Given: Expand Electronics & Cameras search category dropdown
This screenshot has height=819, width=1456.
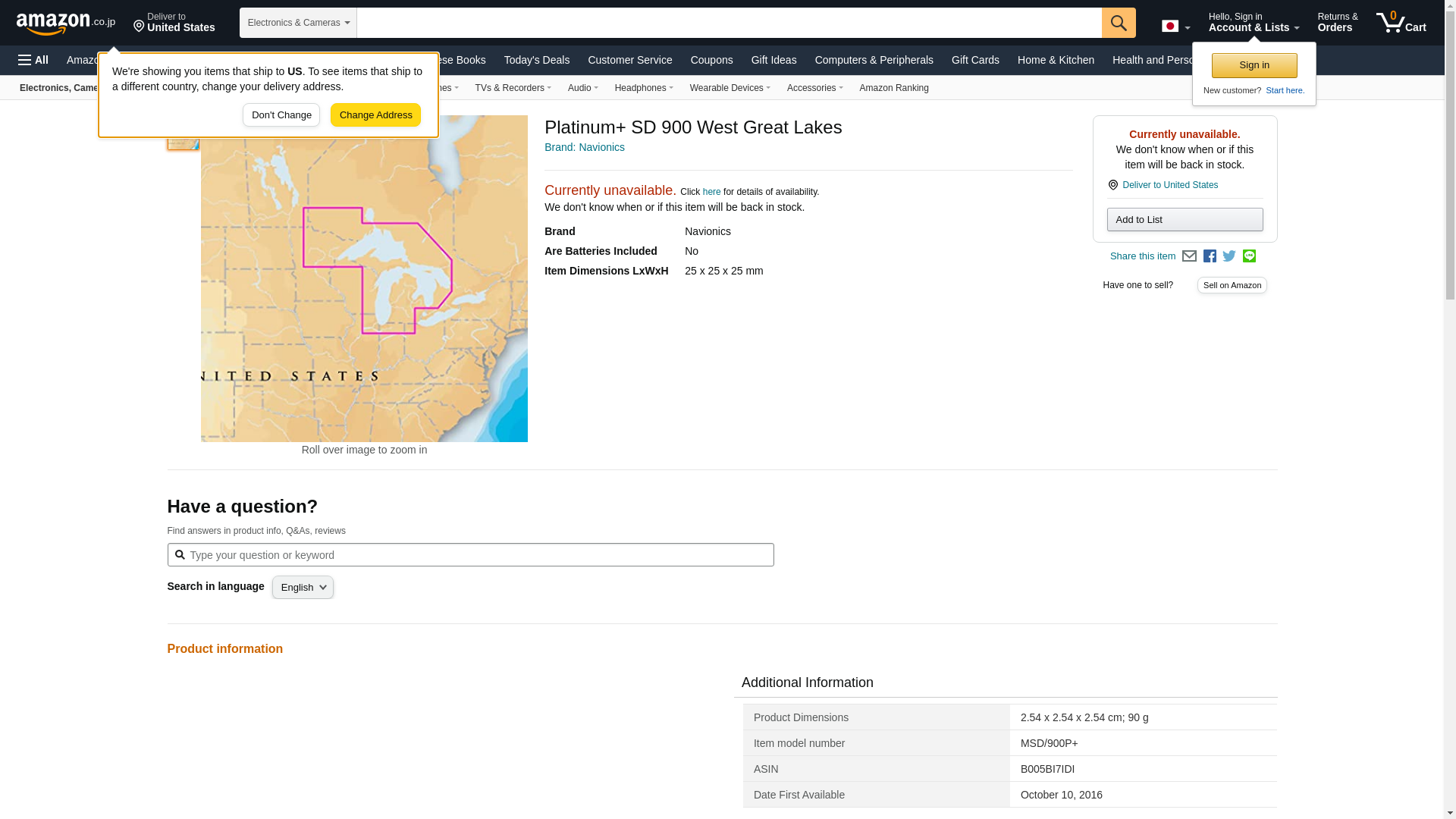Looking at the screenshot, I should coord(298,23).
